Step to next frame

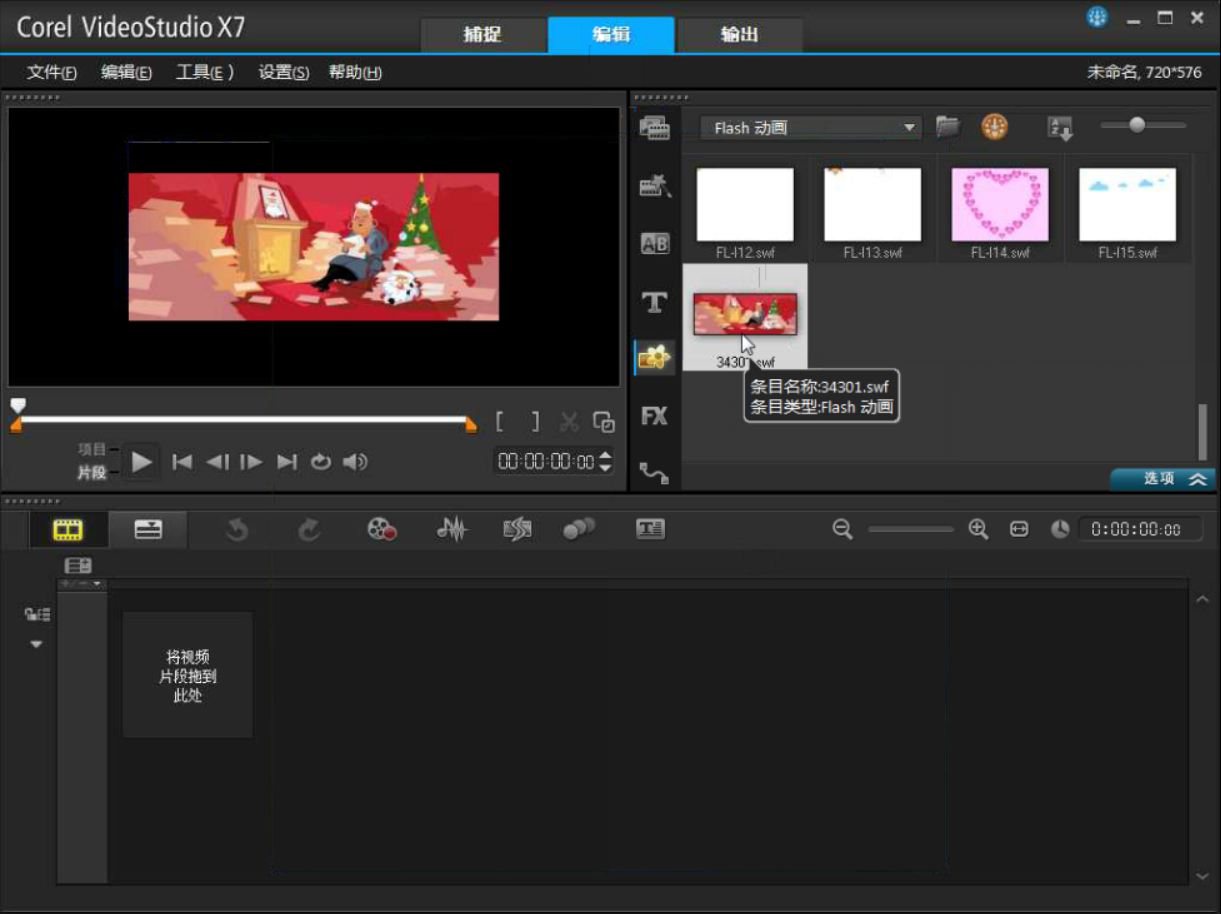[251, 462]
